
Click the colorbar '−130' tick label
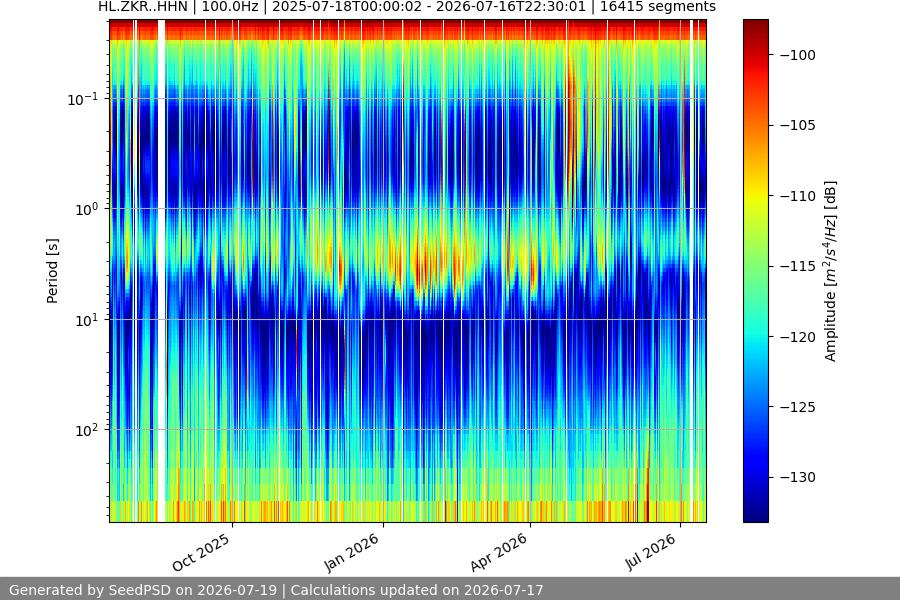click(798, 477)
